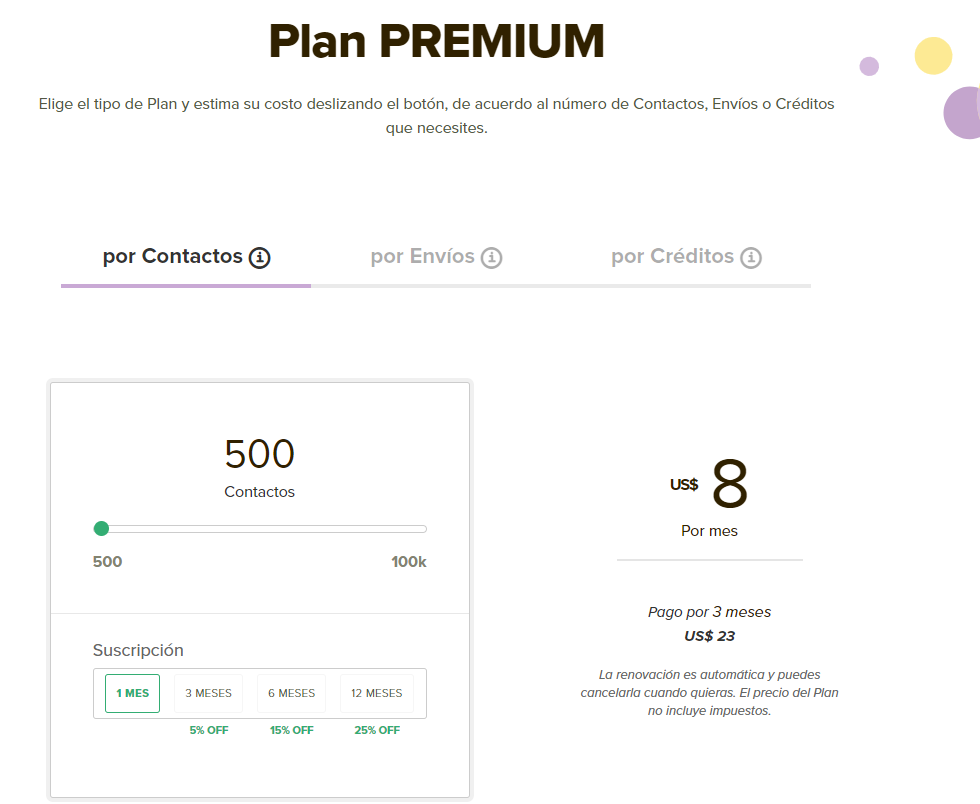Click the Pago por 3 meses text
This screenshot has height=804, width=980.
(x=709, y=612)
